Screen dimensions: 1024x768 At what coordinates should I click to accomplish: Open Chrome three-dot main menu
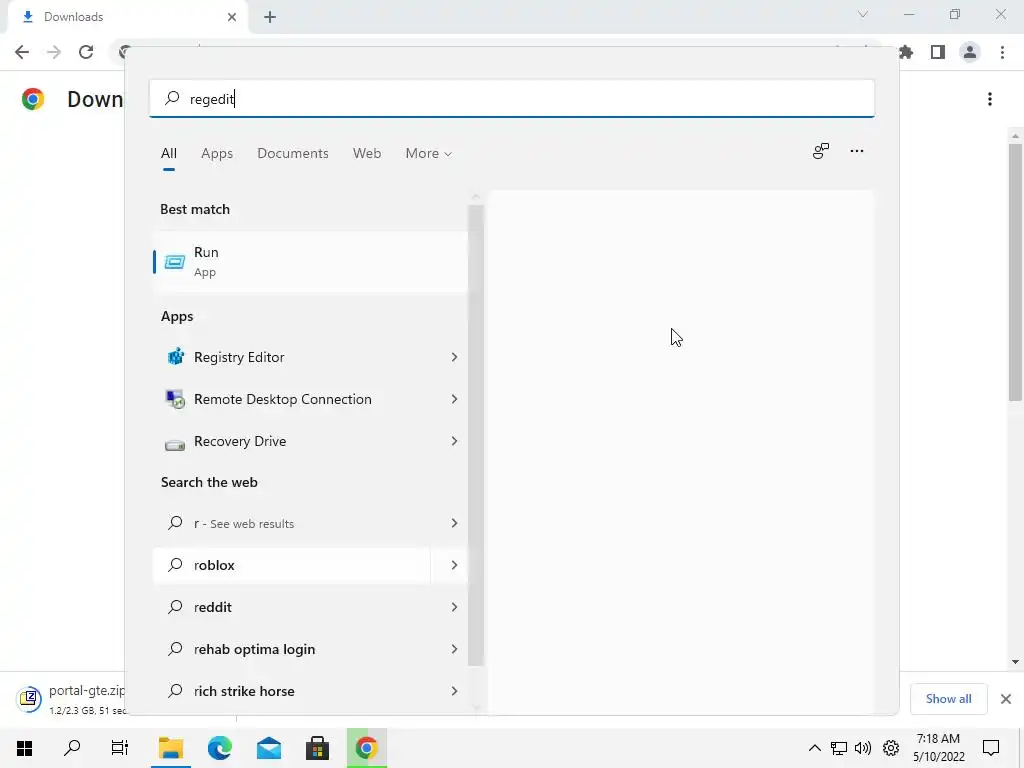pyautogui.click(x=1002, y=52)
